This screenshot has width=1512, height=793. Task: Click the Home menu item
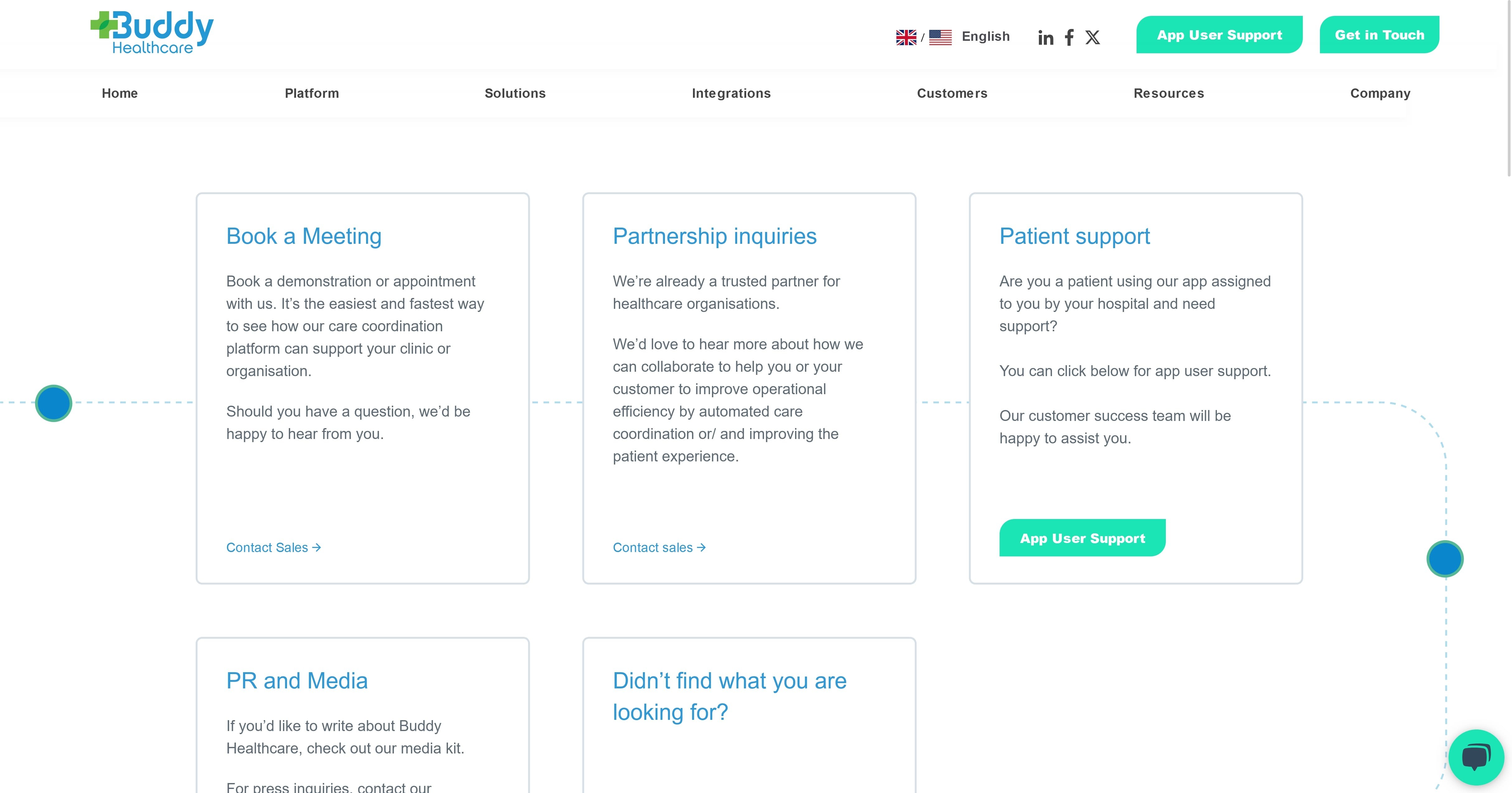click(120, 93)
